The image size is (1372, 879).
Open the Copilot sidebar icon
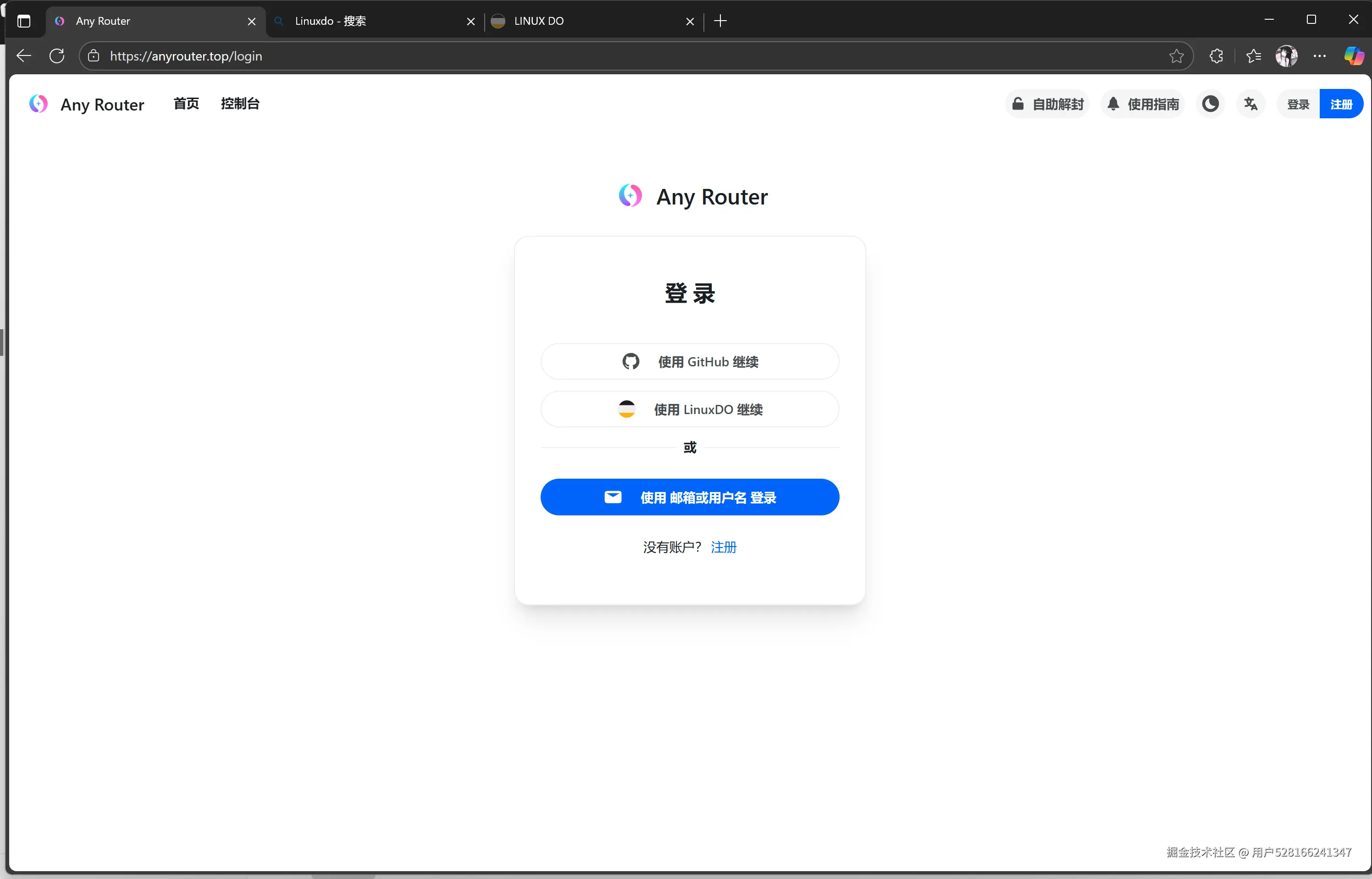[x=1354, y=56]
